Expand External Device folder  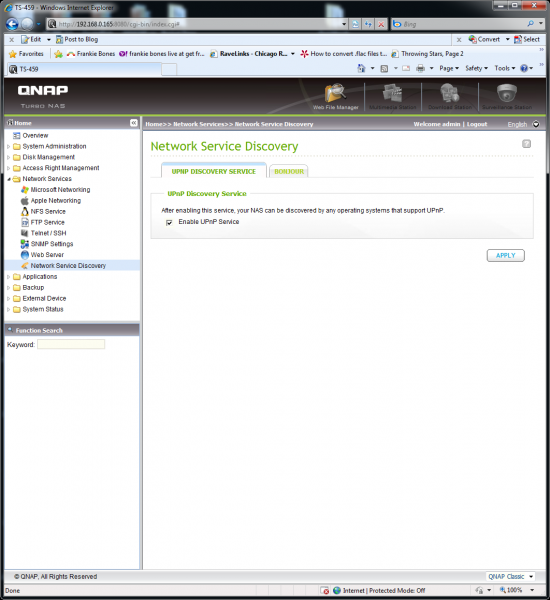pos(8,298)
